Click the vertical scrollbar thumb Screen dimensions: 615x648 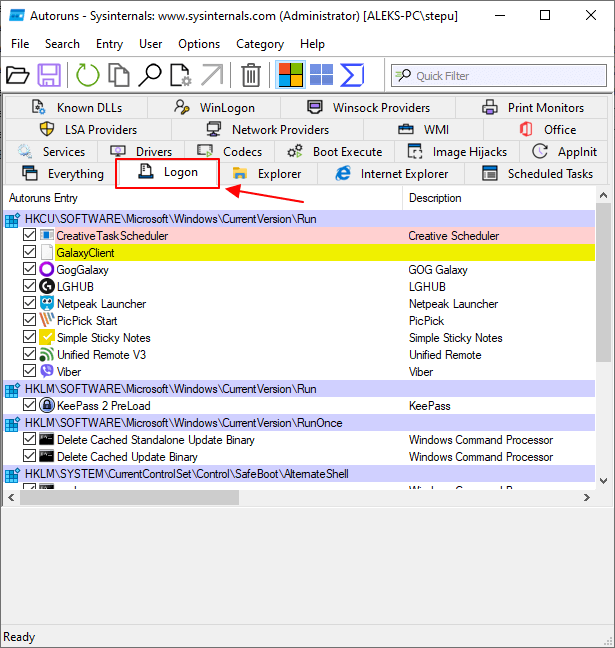click(x=603, y=282)
